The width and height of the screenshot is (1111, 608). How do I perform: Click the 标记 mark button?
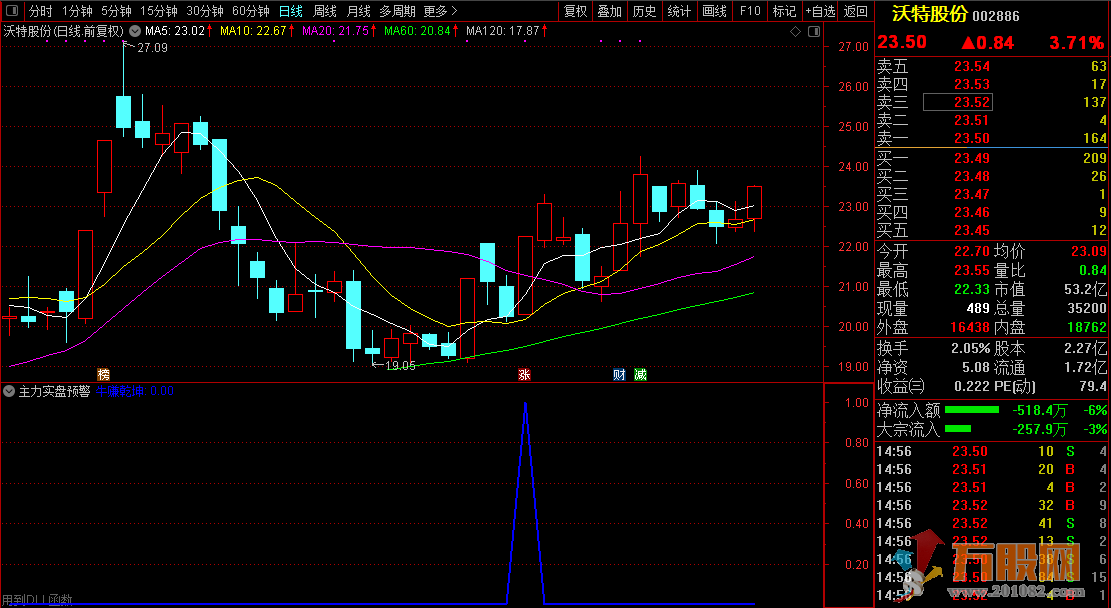784,11
